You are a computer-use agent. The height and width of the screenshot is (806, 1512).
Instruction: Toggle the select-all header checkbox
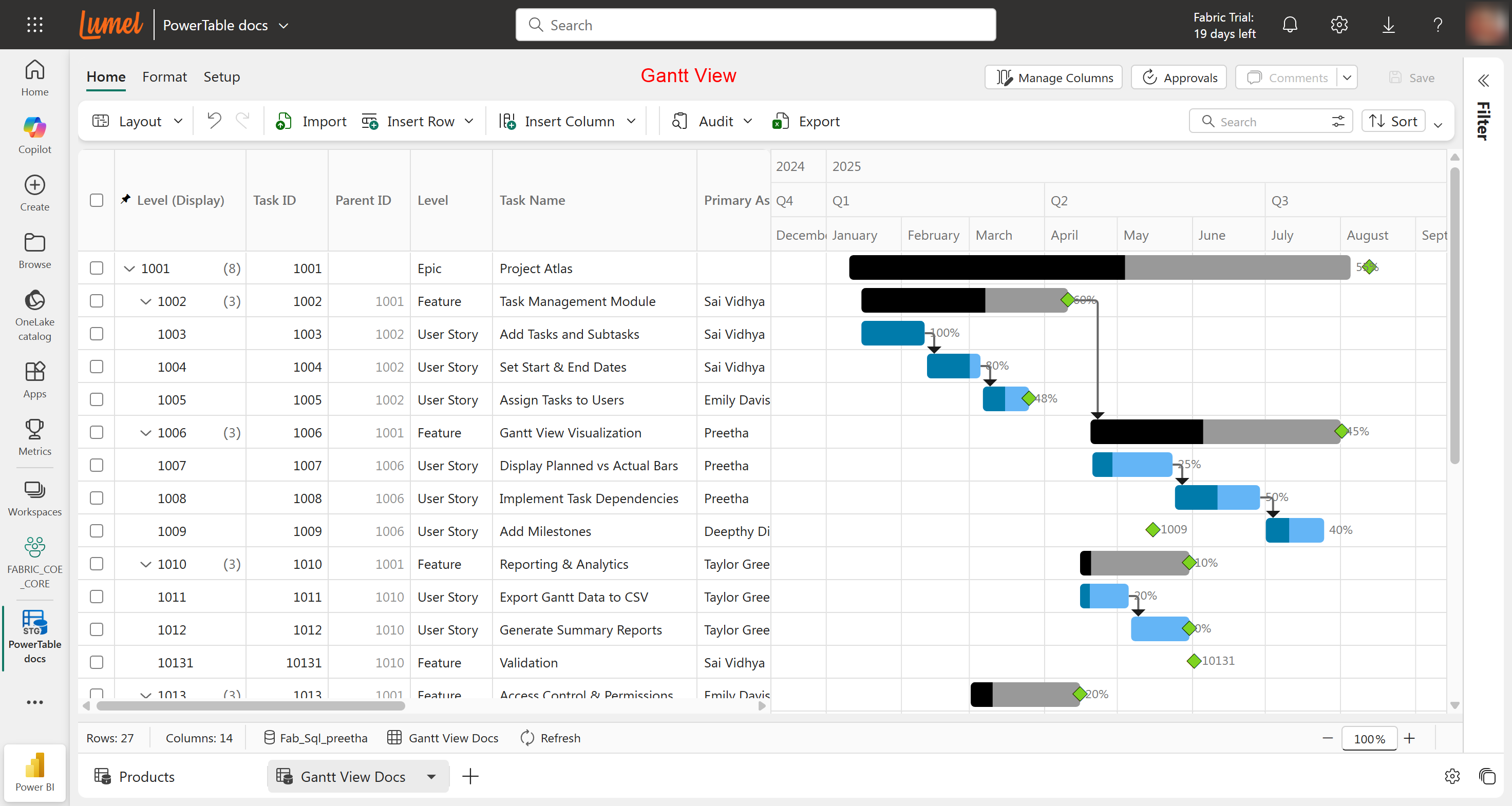[x=97, y=200]
